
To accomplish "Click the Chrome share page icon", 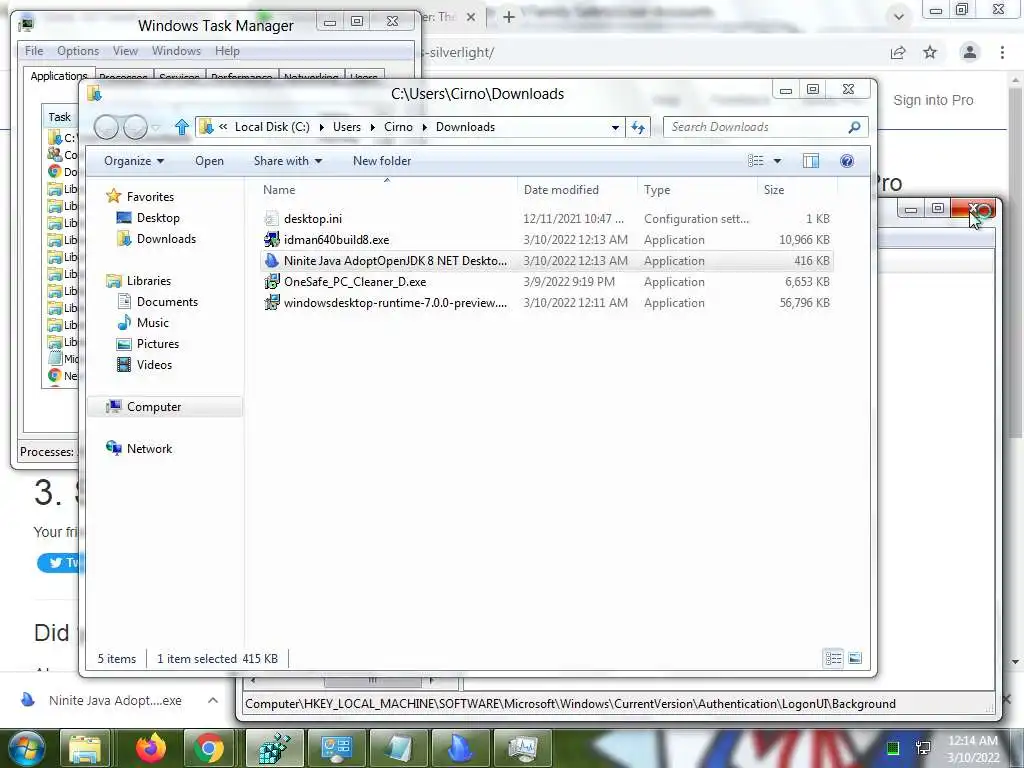I will click(x=898, y=52).
